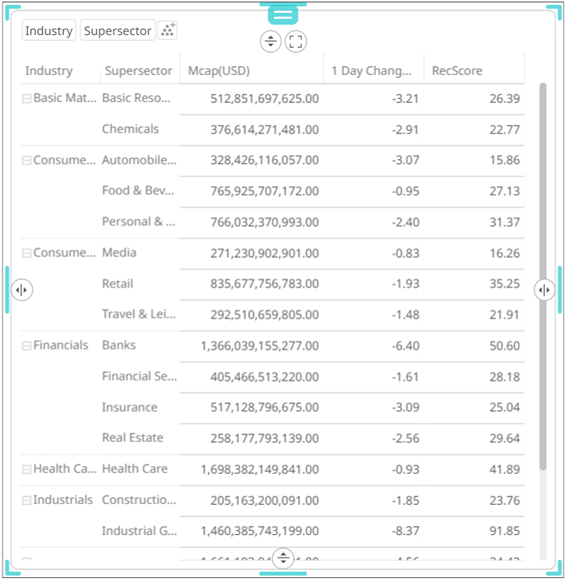The width and height of the screenshot is (567, 582).
Task: Click the teal drag handle at top
Action: coord(283,15)
